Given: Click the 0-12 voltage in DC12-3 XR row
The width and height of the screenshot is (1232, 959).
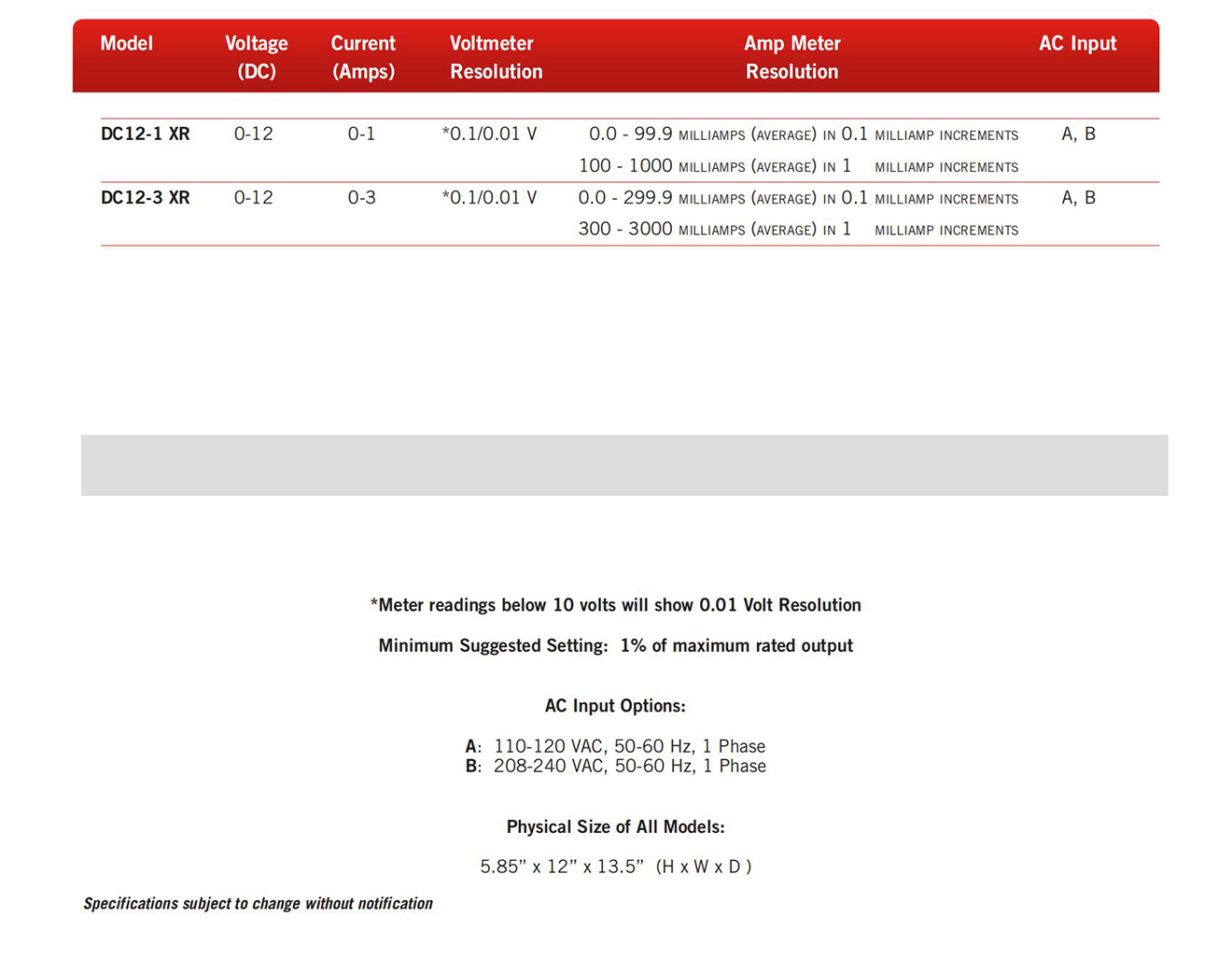Looking at the screenshot, I should [254, 197].
